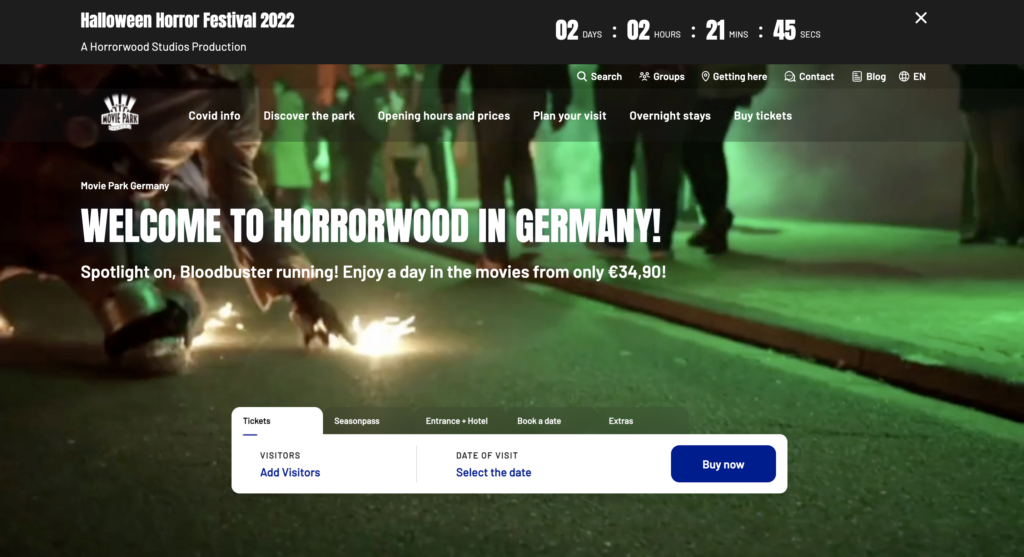Viewport: 1024px width, 557px height.
Task: Open Opening hours and prices menu
Action: [443, 116]
